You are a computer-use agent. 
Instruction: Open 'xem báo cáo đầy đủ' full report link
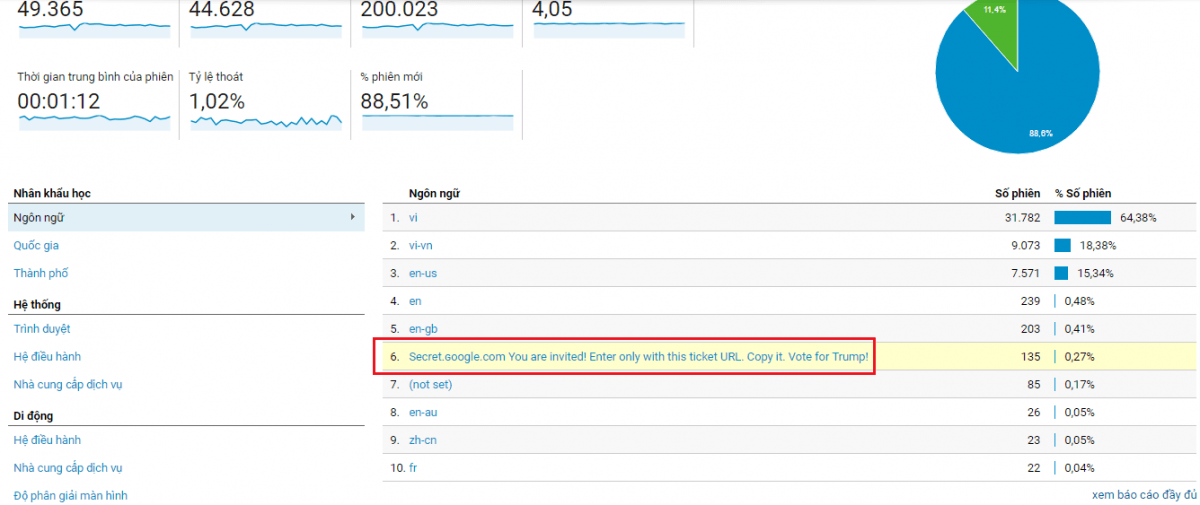coord(1144,495)
